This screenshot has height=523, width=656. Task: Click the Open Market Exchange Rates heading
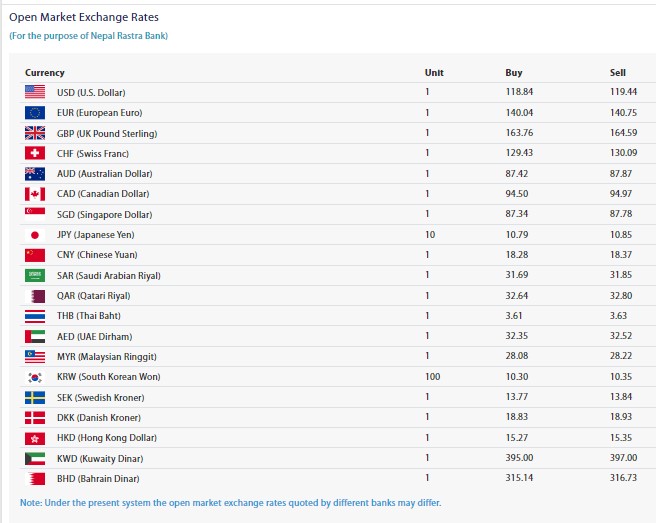[x=84, y=18]
